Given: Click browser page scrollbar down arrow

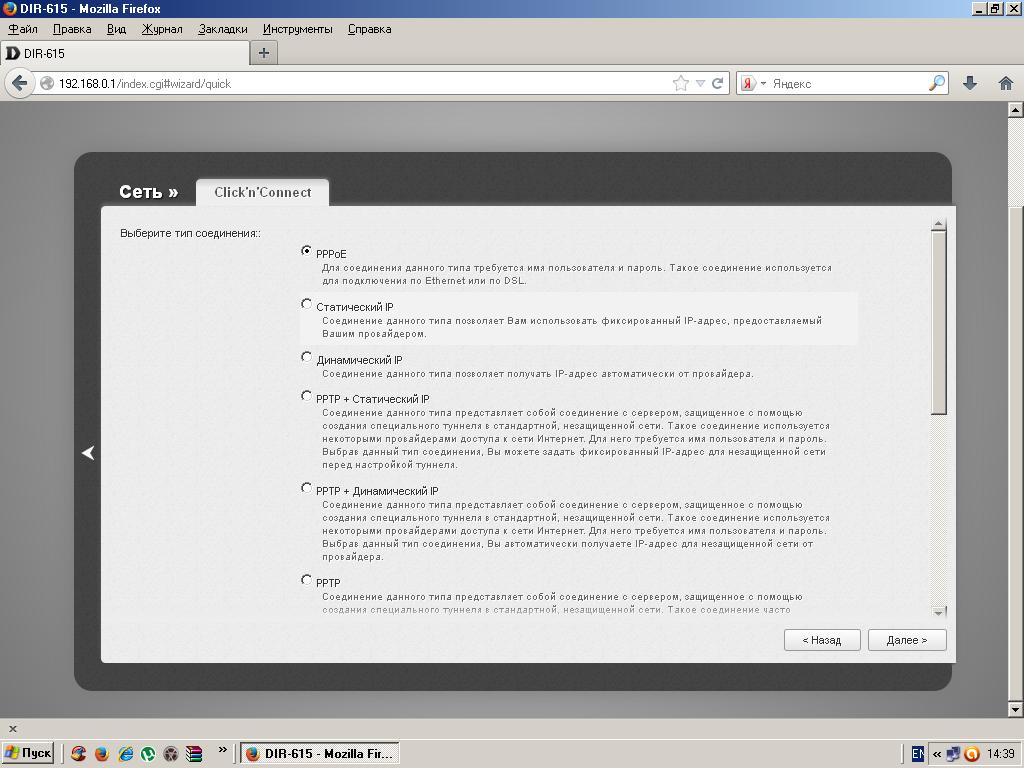Looking at the screenshot, I should pos(1015,709).
